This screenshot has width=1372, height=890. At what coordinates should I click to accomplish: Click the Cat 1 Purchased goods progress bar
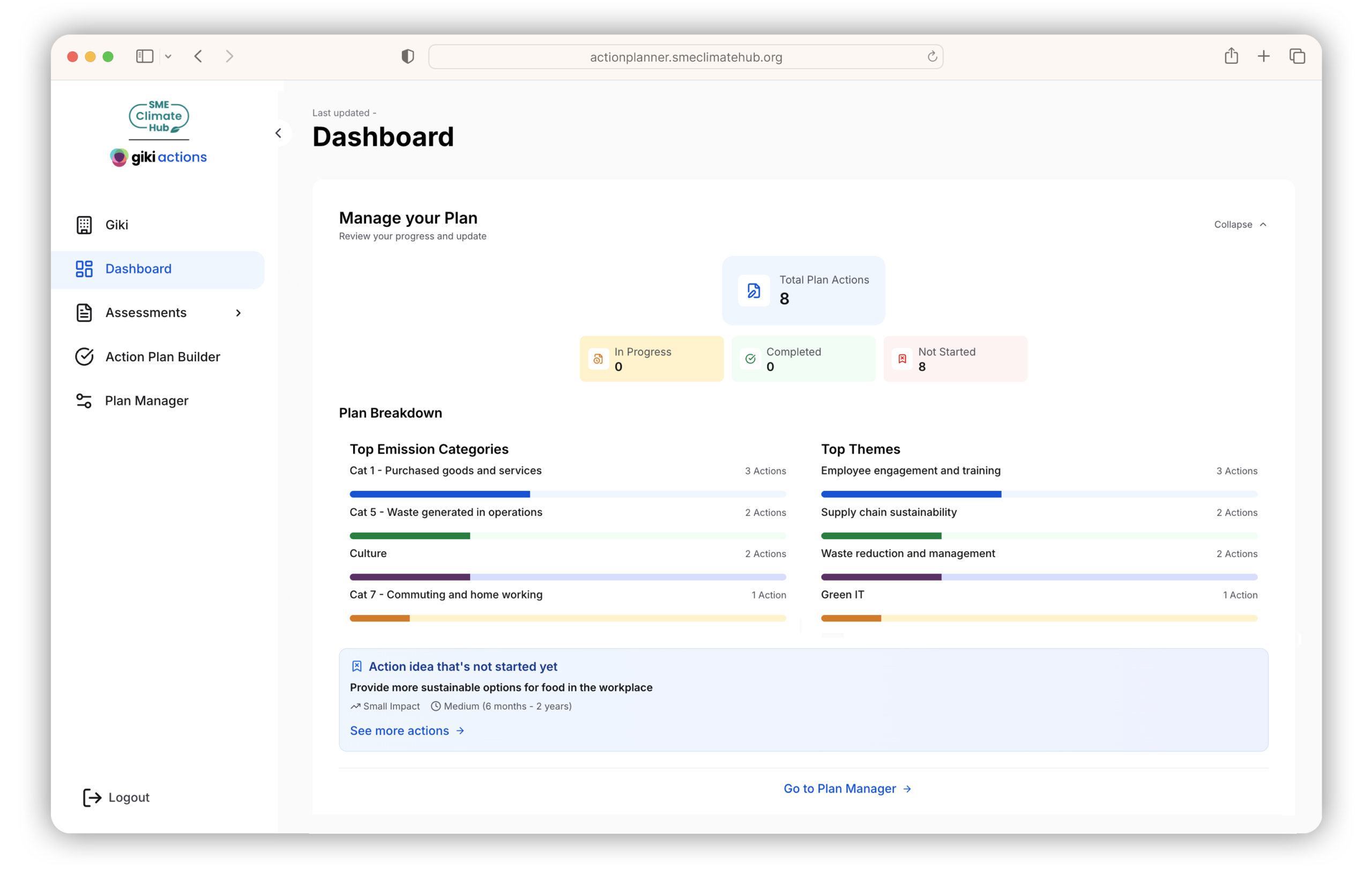pyautogui.click(x=567, y=494)
